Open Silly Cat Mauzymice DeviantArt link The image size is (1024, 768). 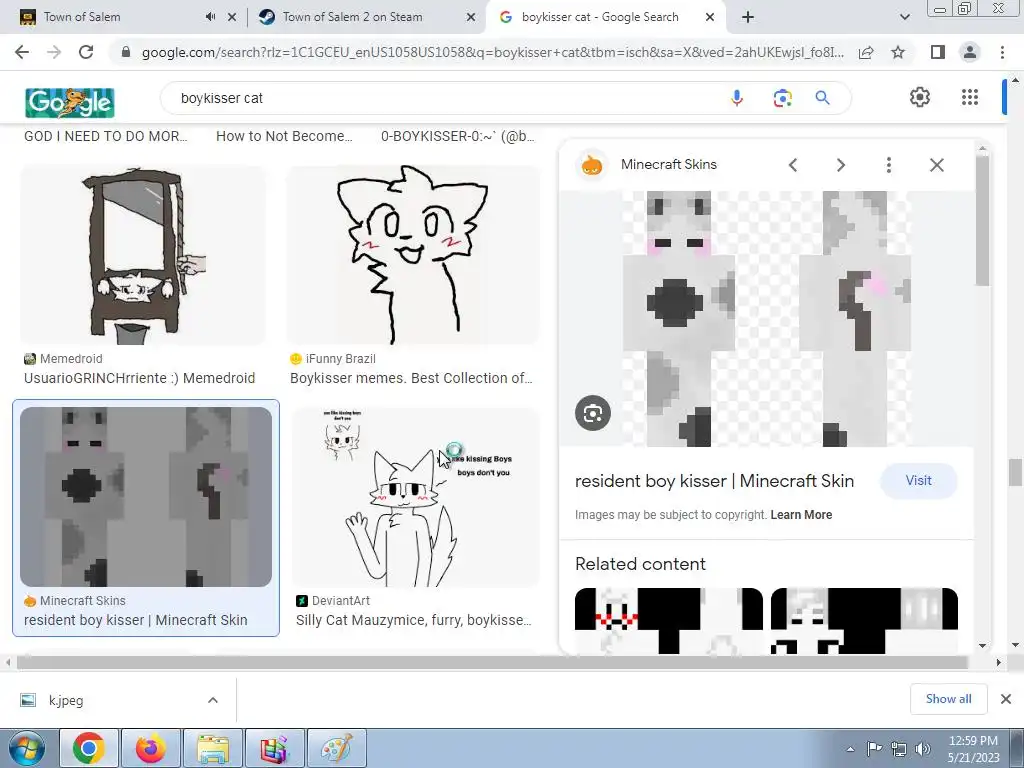tap(414, 620)
